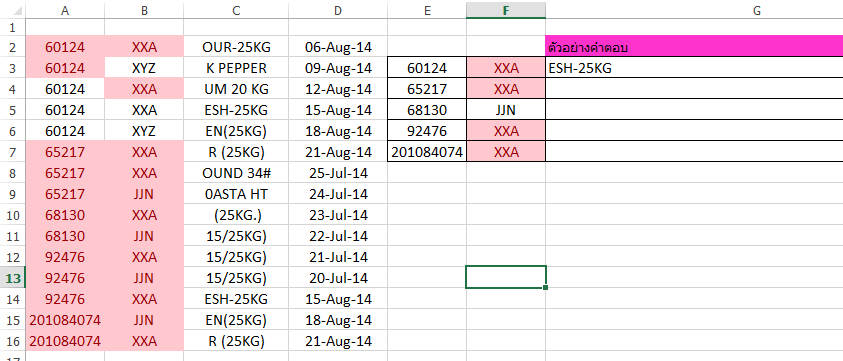Select cell E3 with 60124

[427, 68]
